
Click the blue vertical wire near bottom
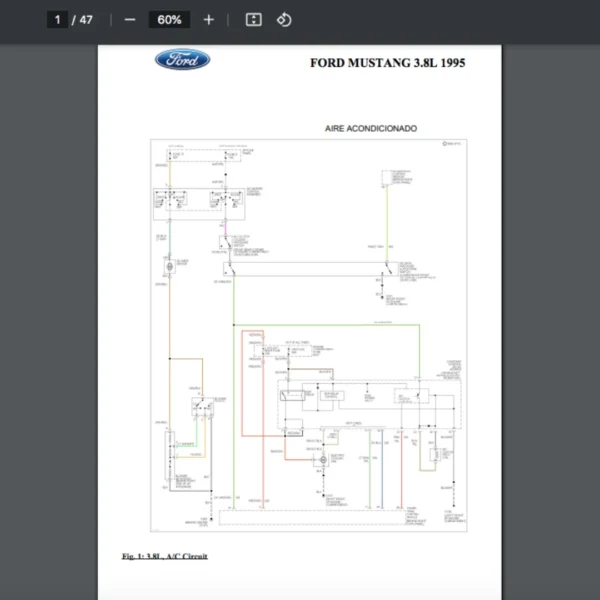pyautogui.click(x=382, y=470)
